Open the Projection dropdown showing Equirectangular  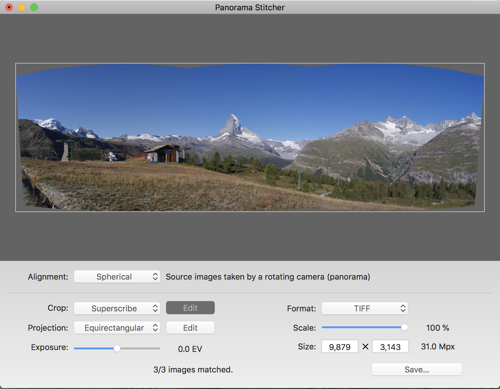click(117, 328)
